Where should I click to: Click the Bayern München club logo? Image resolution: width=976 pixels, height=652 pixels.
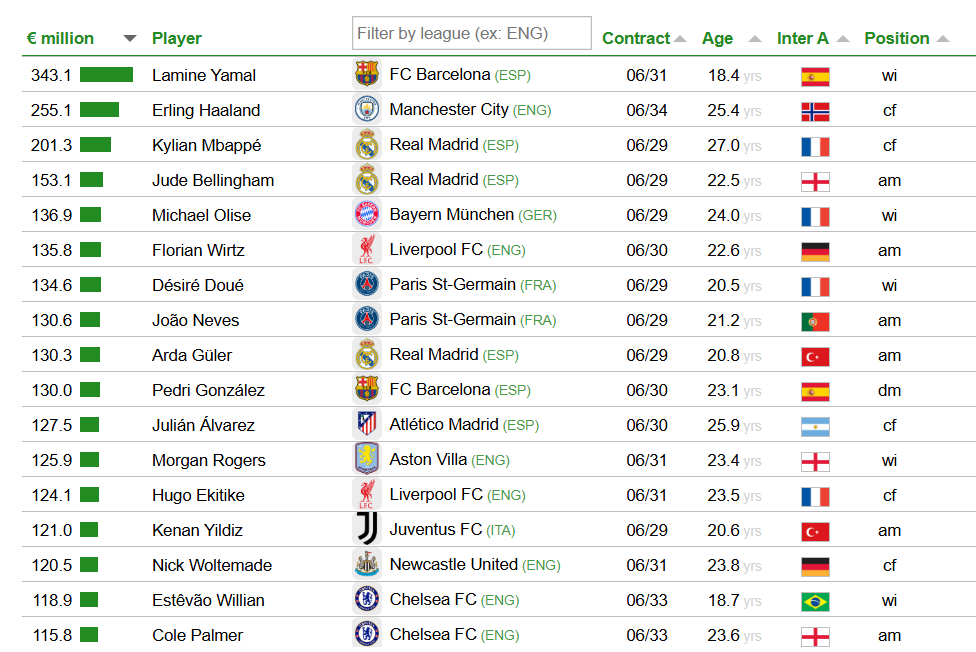point(367,214)
